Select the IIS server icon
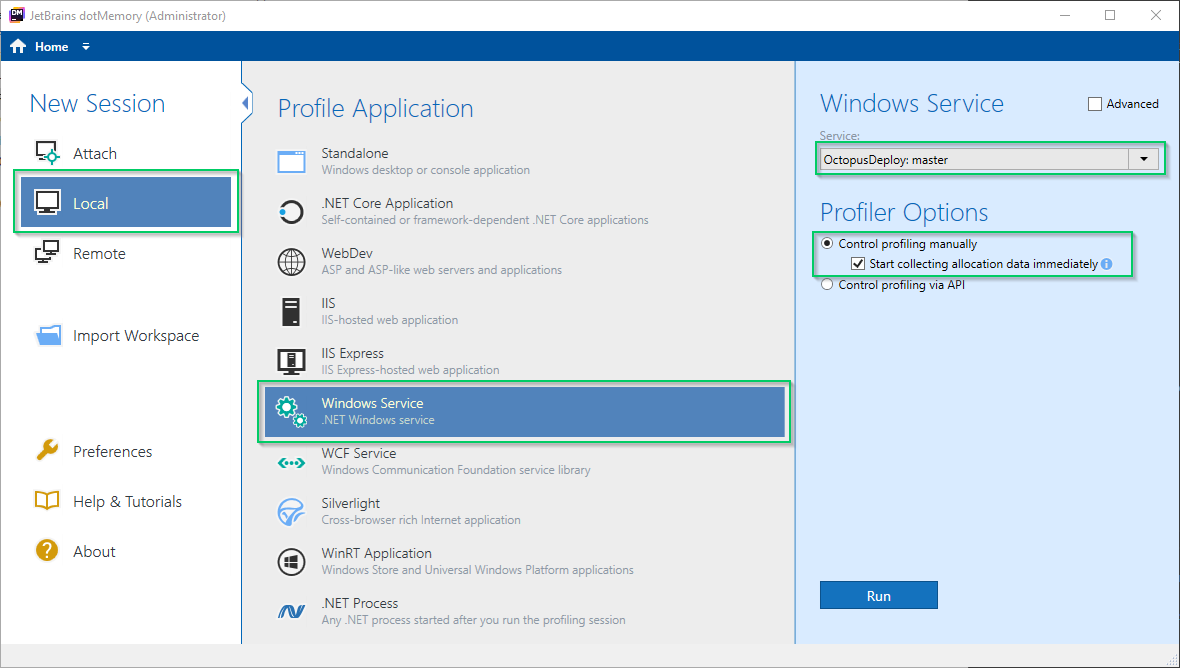 (291, 311)
